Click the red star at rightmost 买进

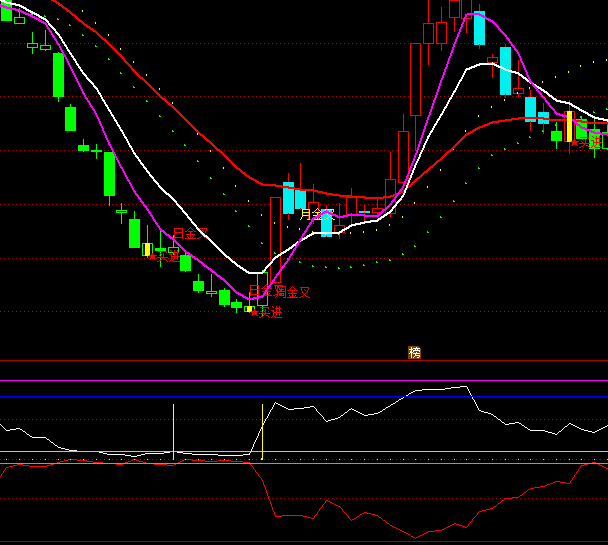point(574,144)
